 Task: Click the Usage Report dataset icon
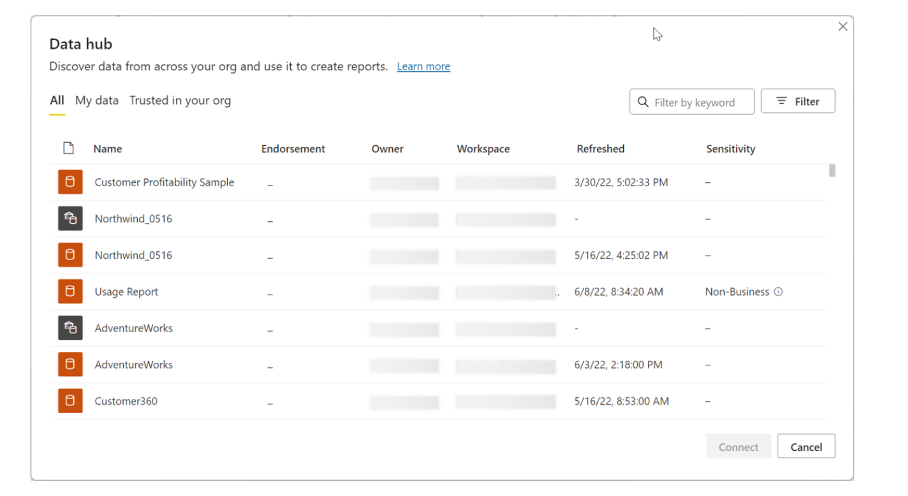click(70, 292)
